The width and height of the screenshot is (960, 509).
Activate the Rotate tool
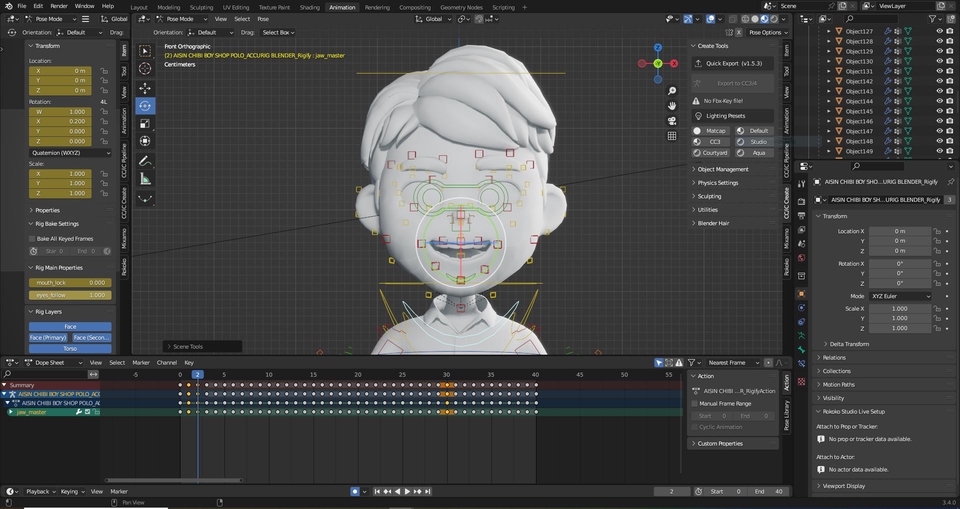pyautogui.click(x=145, y=106)
